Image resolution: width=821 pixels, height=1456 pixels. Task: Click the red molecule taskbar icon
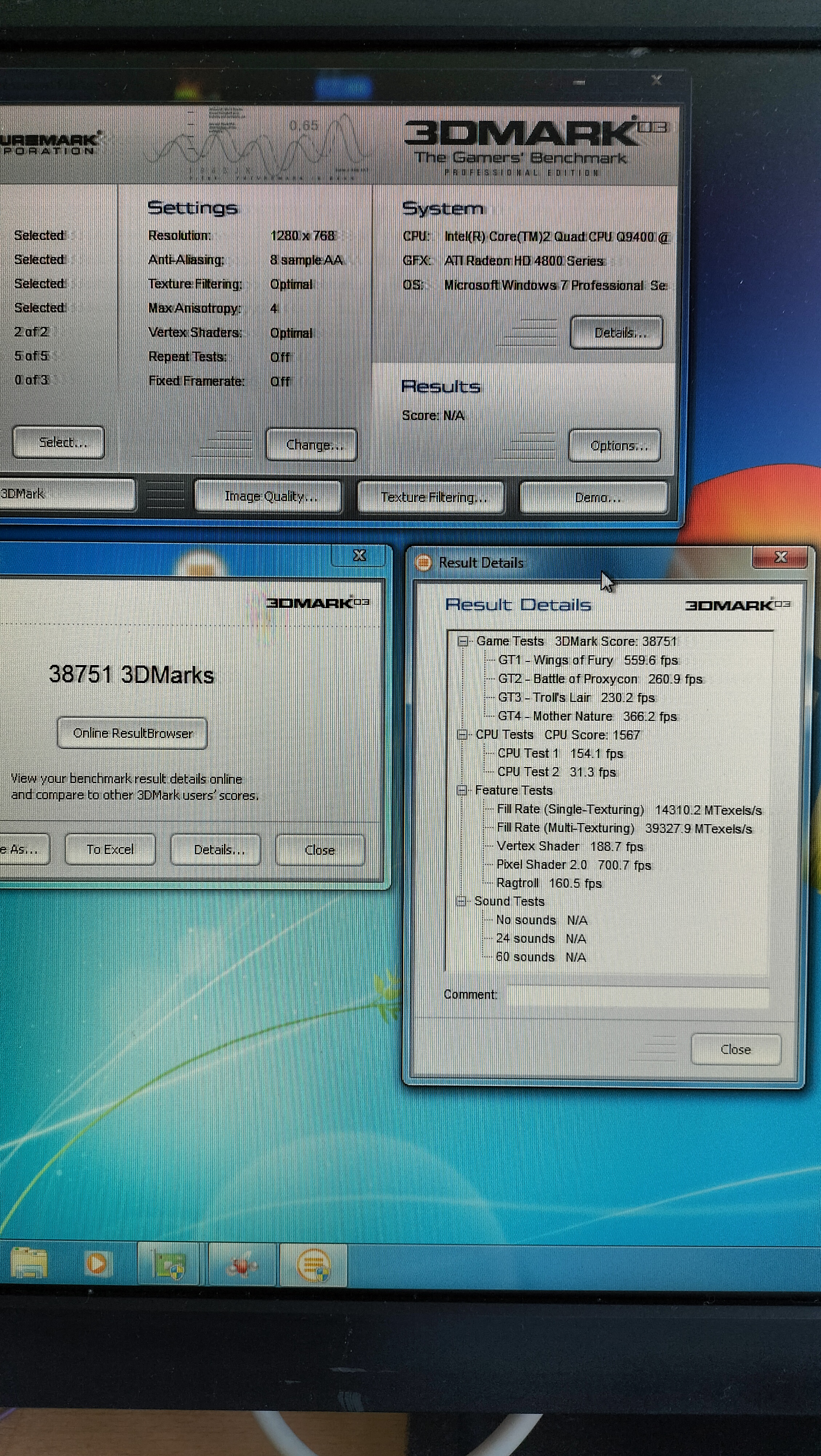[x=242, y=1265]
